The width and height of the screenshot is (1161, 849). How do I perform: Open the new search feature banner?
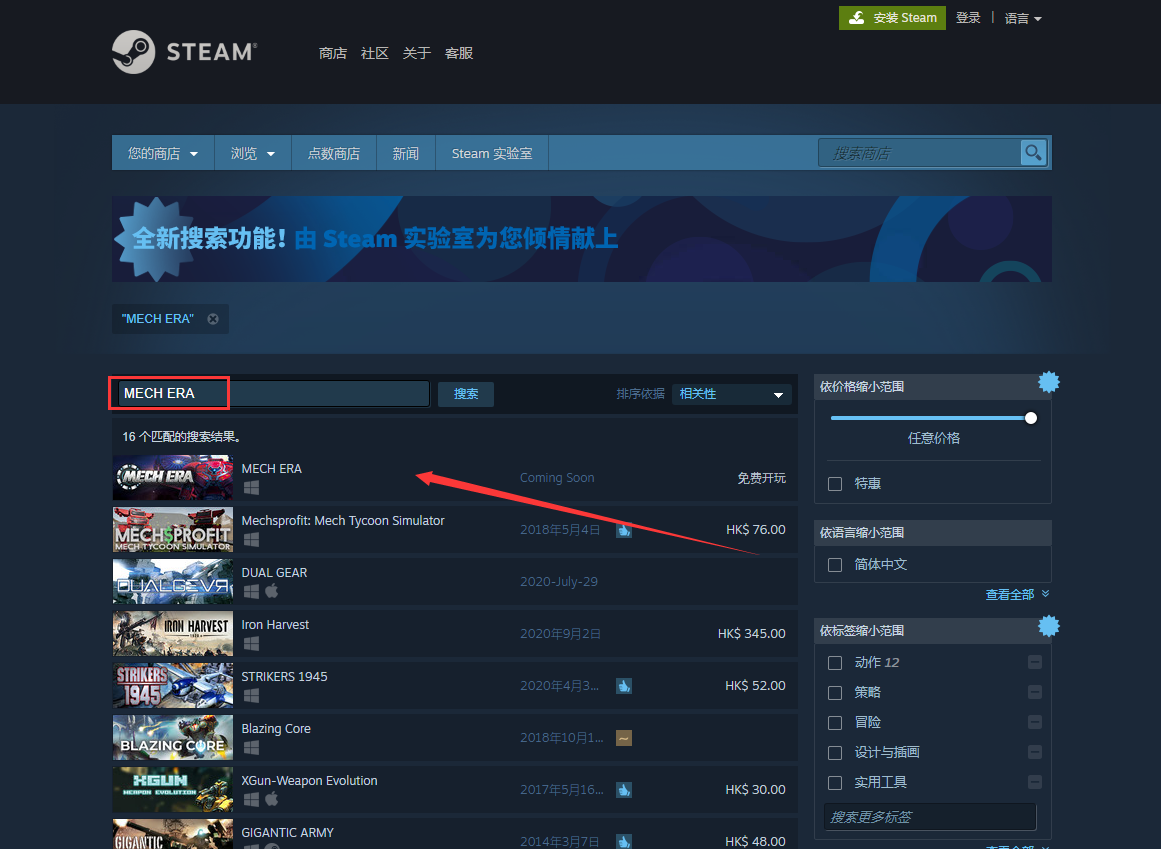(x=582, y=239)
